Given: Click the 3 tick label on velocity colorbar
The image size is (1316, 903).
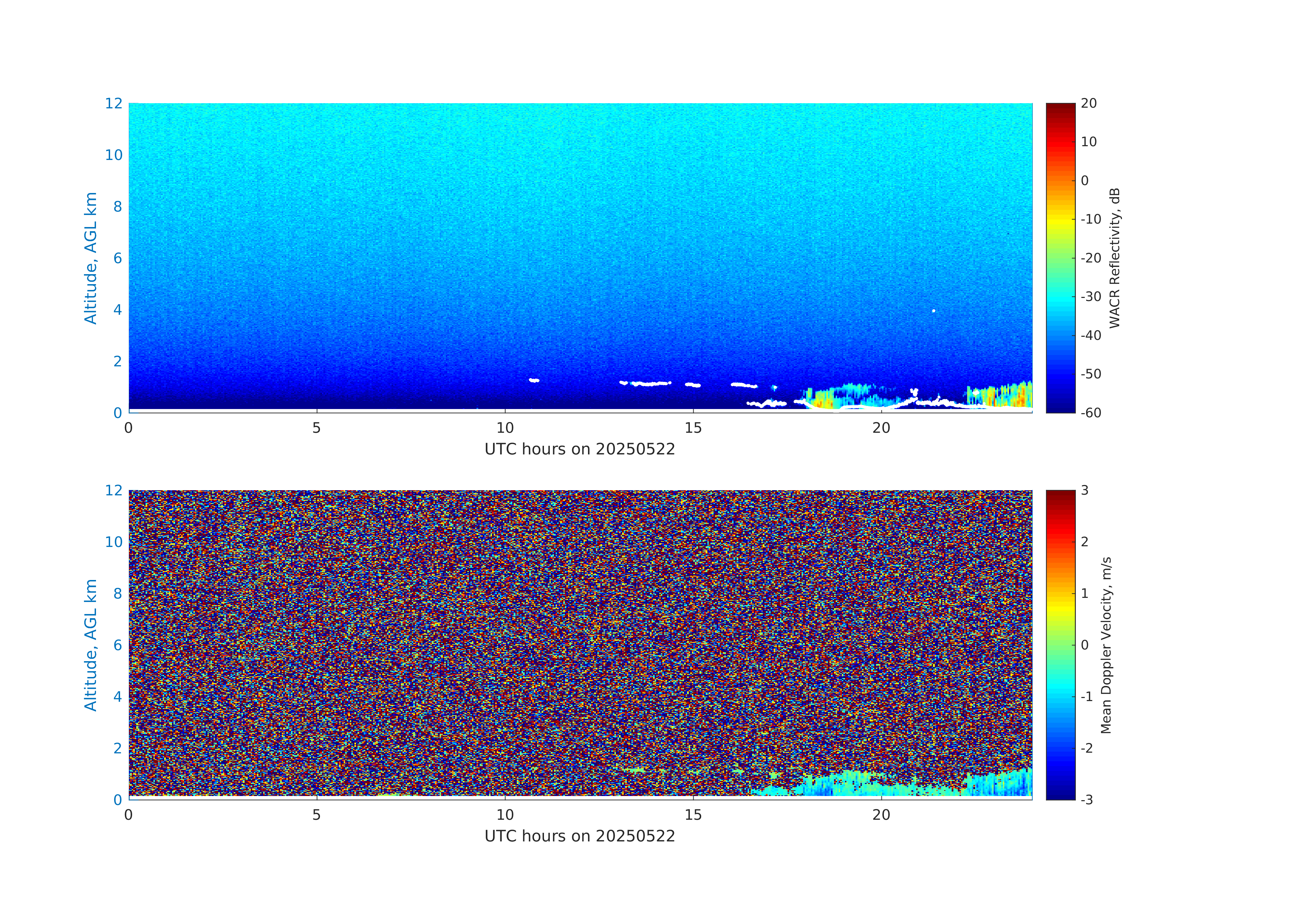Looking at the screenshot, I should (x=1084, y=490).
